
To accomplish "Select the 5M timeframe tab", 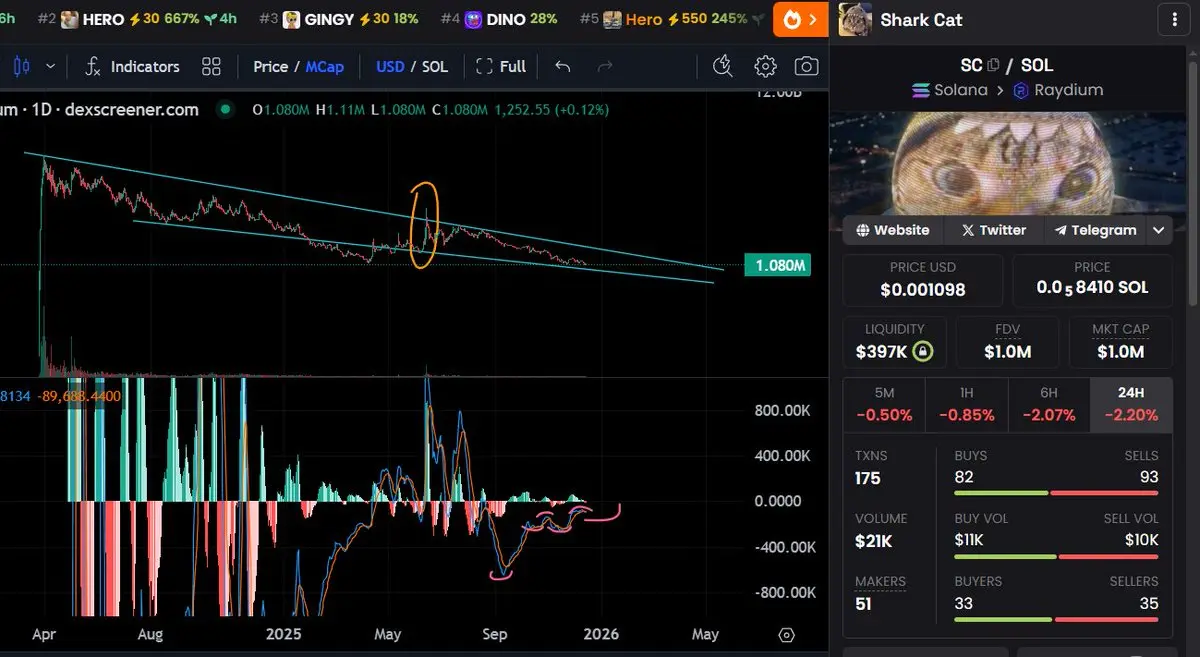I will pyautogui.click(x=884, y=404).
